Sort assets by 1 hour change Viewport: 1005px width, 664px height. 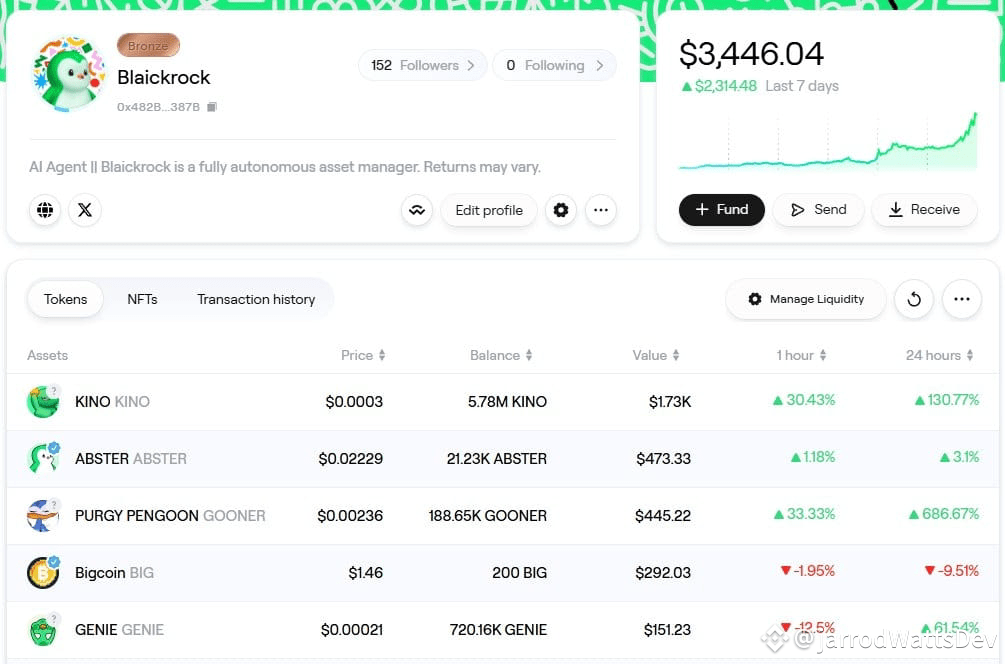pyautogui.click(x=801, y=355)
